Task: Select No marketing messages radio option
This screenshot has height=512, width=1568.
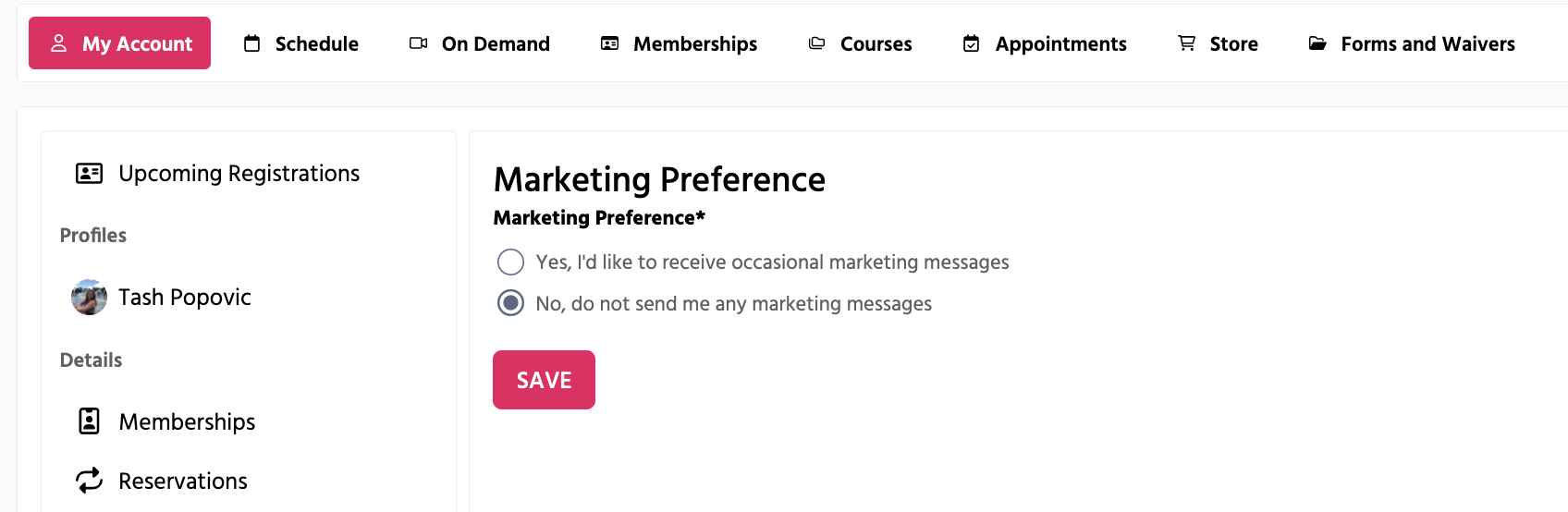Action: click(510, 303)
